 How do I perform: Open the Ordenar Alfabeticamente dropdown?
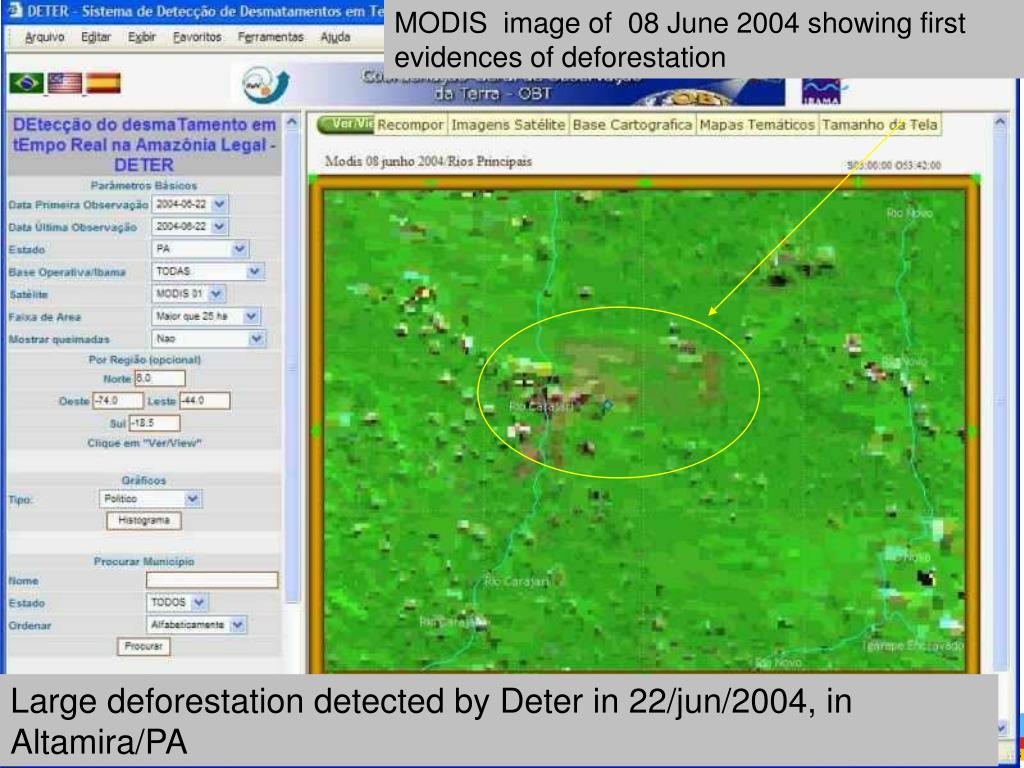[x=196, y=625]
